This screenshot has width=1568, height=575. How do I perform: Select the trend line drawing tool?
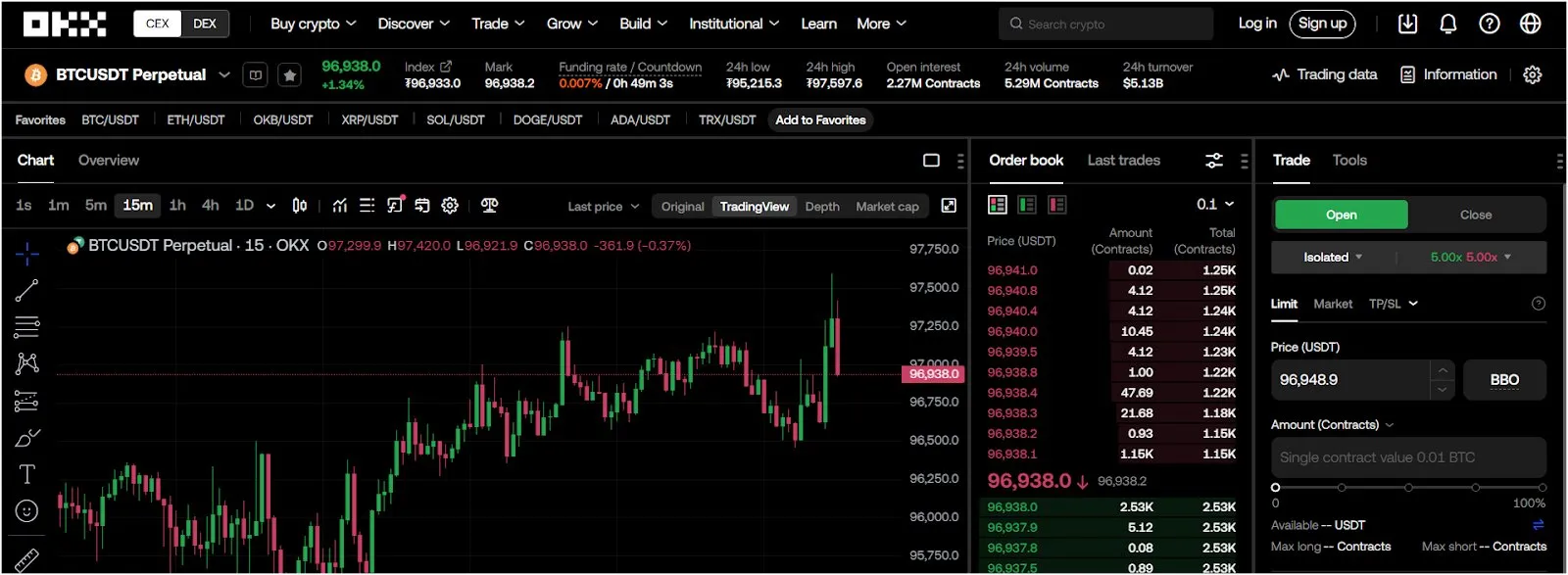point(26,290)
